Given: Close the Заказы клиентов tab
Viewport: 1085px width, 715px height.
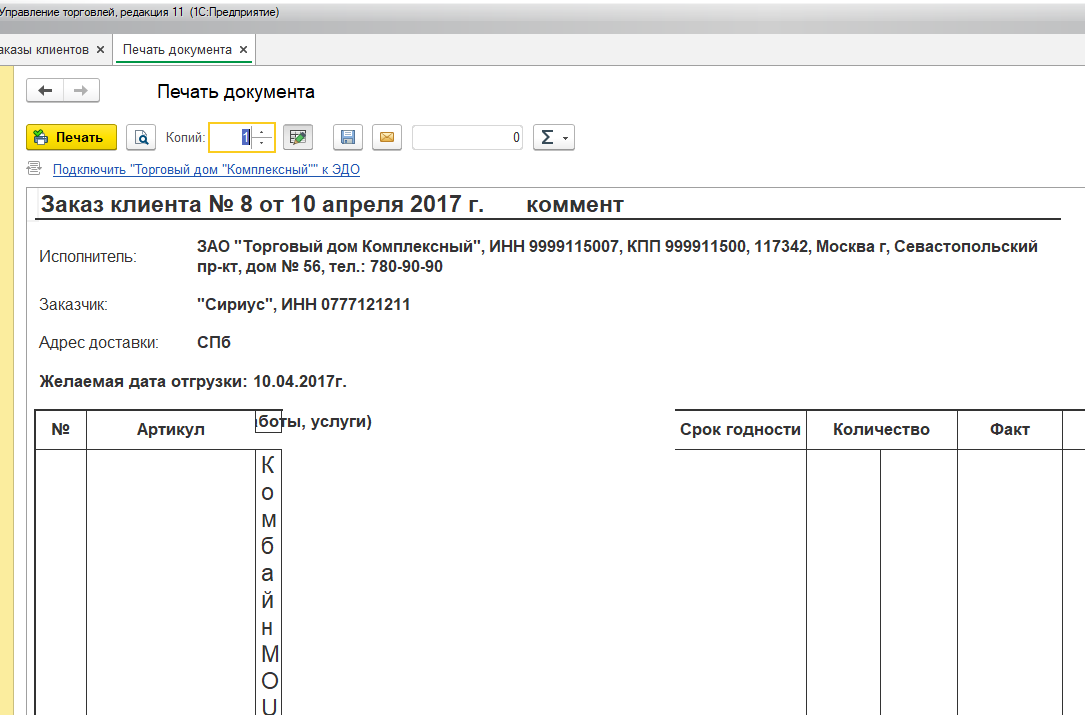Looking at the screenshot, I should pos(100,49).
